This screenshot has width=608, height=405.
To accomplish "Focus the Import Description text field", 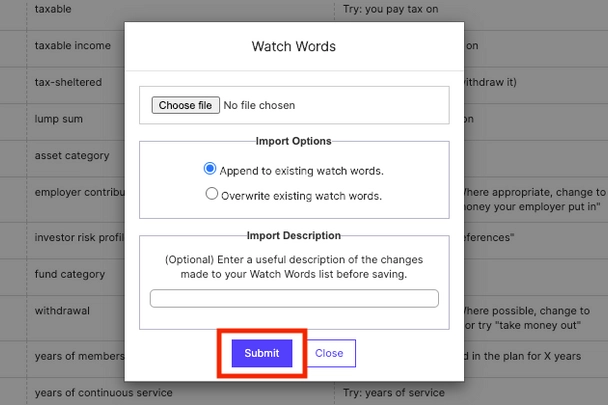I will click(x=294, y=298).
